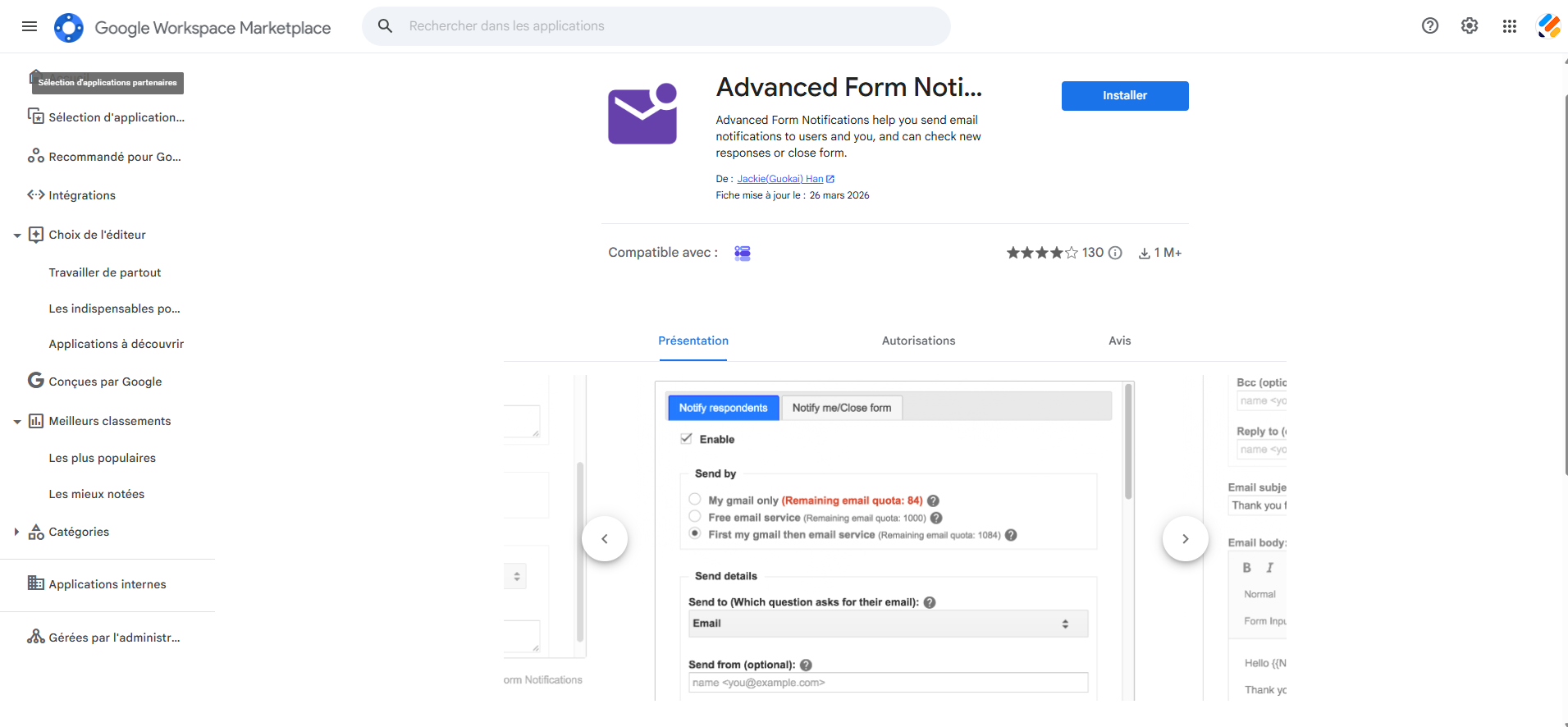Click the Advanced Form Notifications app icon

642,114
